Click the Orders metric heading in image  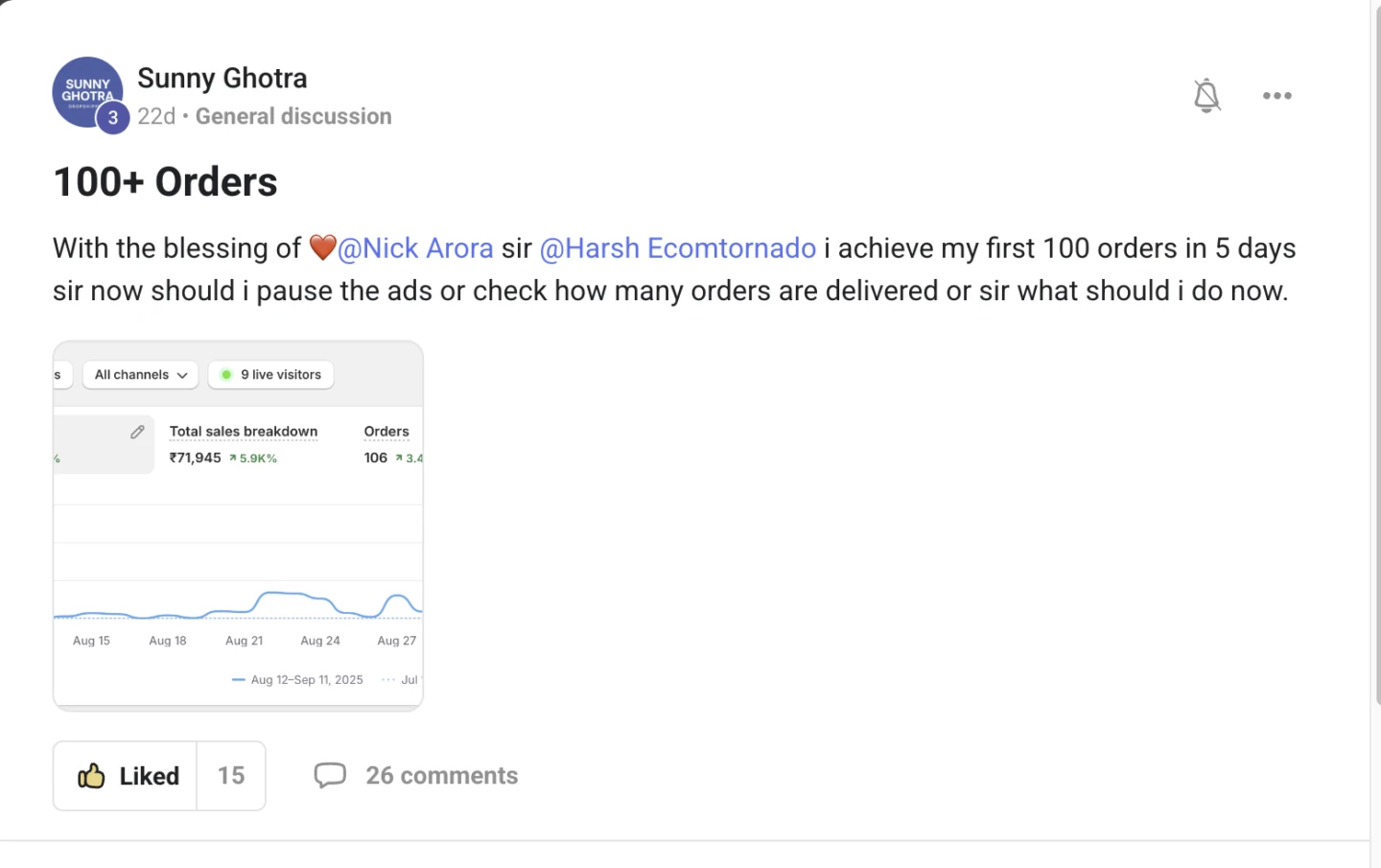386,432
